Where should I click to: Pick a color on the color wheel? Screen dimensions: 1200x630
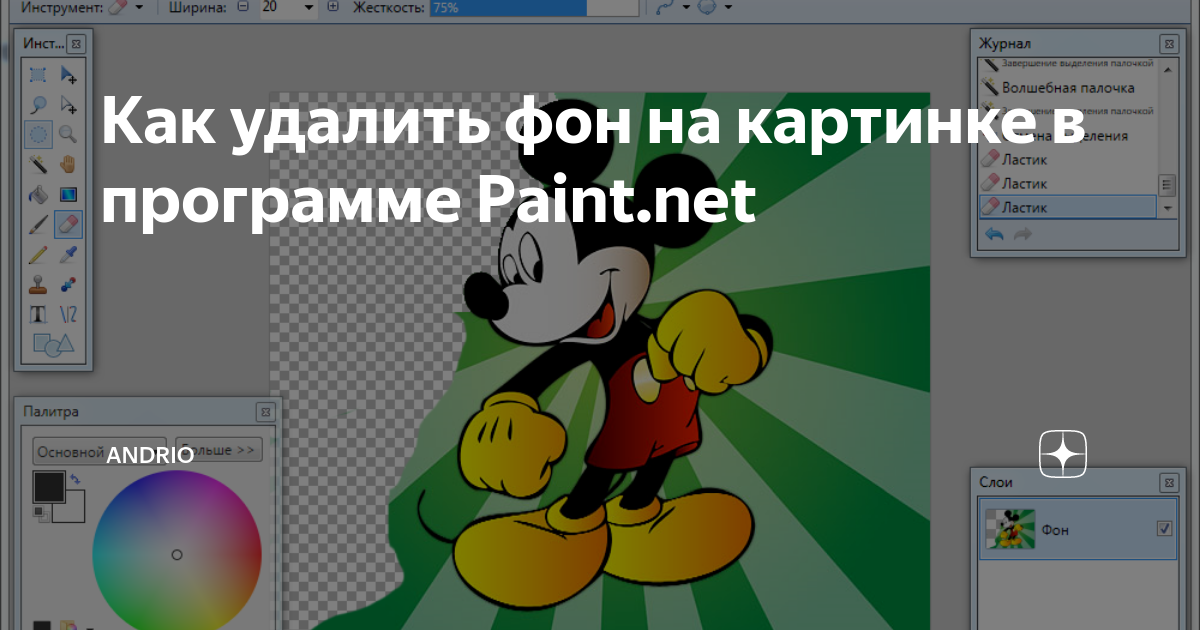tap(176, 553)
